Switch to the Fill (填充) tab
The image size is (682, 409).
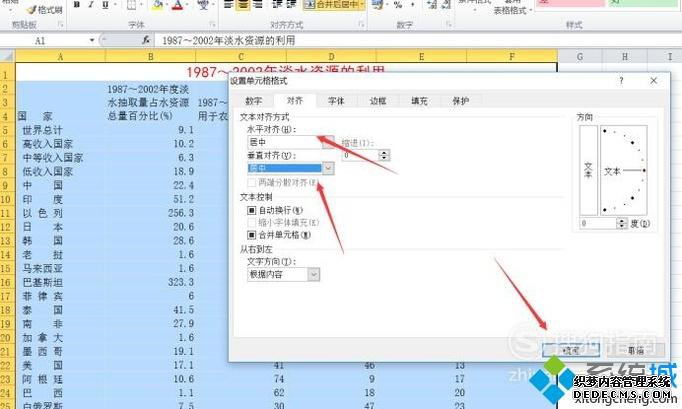[x=419, y=101]
